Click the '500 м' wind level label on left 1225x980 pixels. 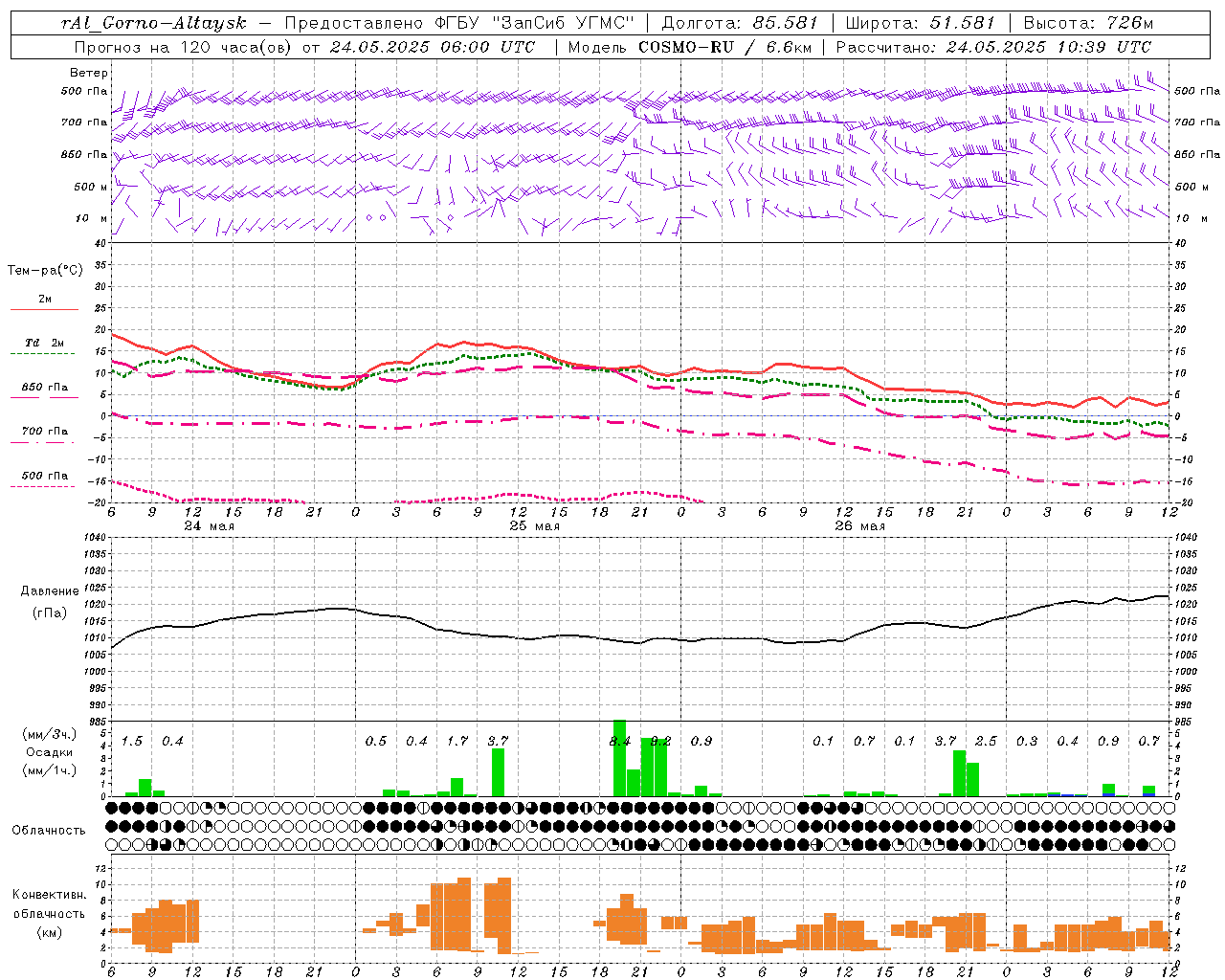91,187
